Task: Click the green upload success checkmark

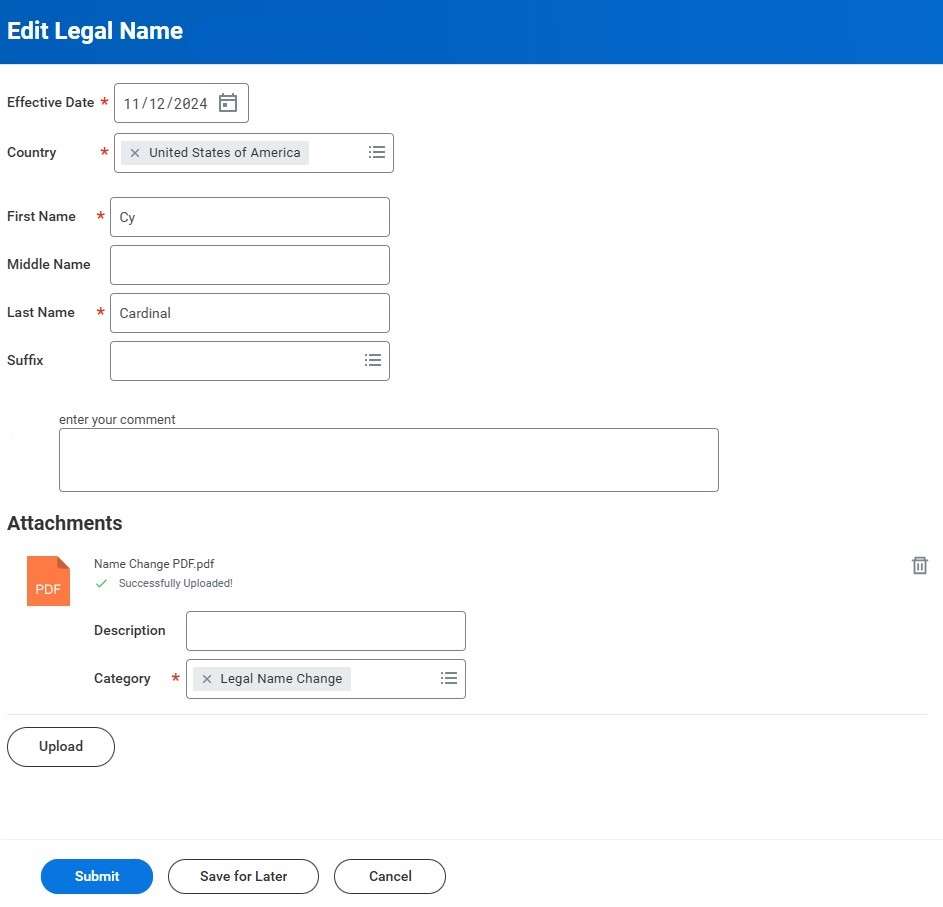Action: (x=102, y=583)
